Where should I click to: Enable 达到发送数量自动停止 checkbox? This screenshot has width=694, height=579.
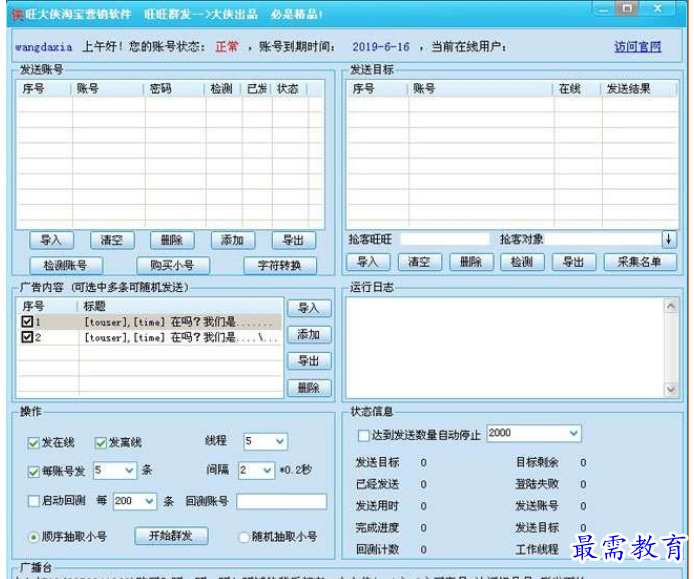363,436
